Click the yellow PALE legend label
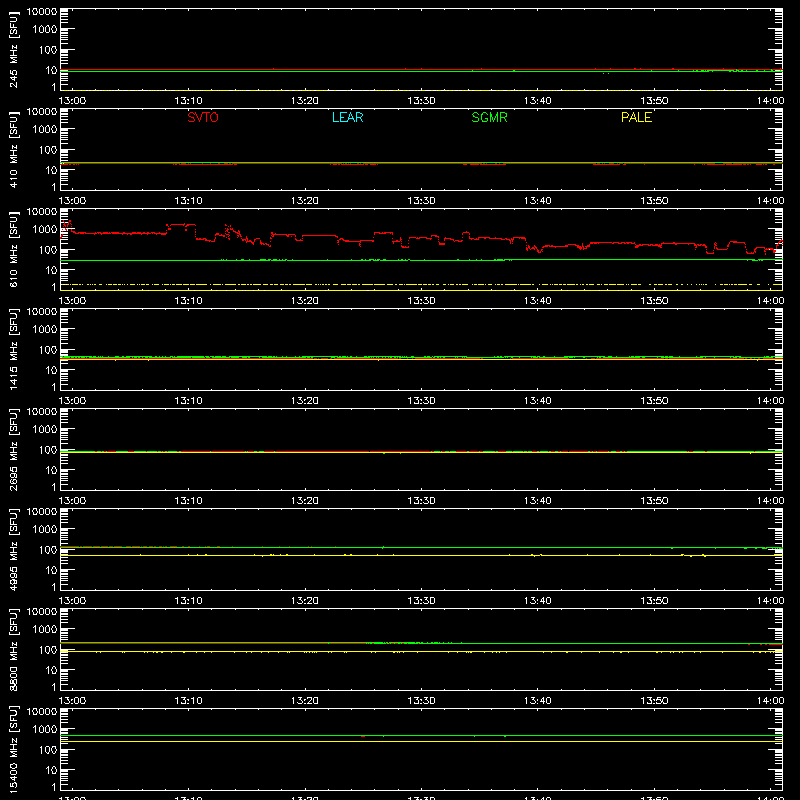800x800 pixels. click(x=636, y=117)
